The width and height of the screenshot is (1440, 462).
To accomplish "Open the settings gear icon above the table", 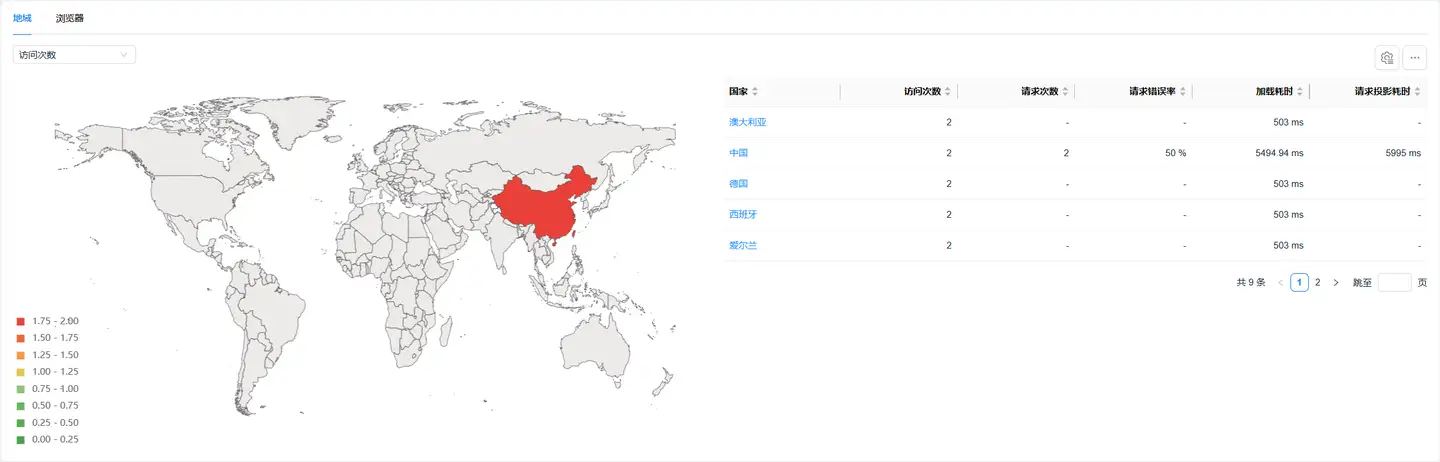I will tap(1386, 58).
